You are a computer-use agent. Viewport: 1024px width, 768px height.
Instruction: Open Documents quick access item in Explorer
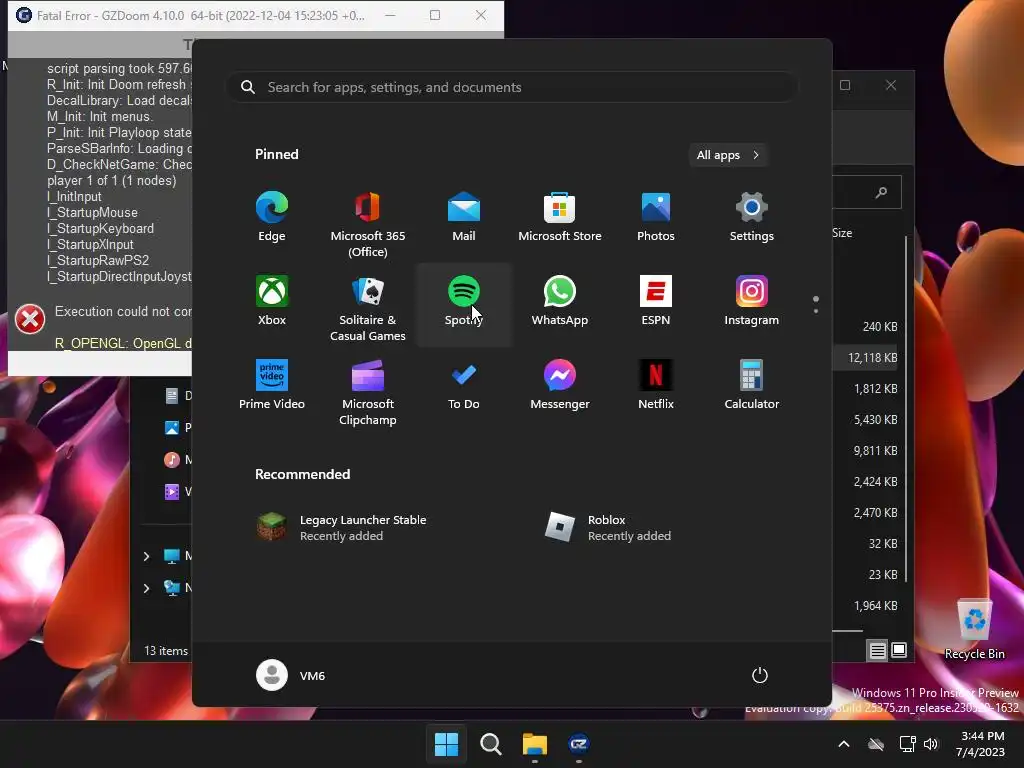click(x=177, y=396)
